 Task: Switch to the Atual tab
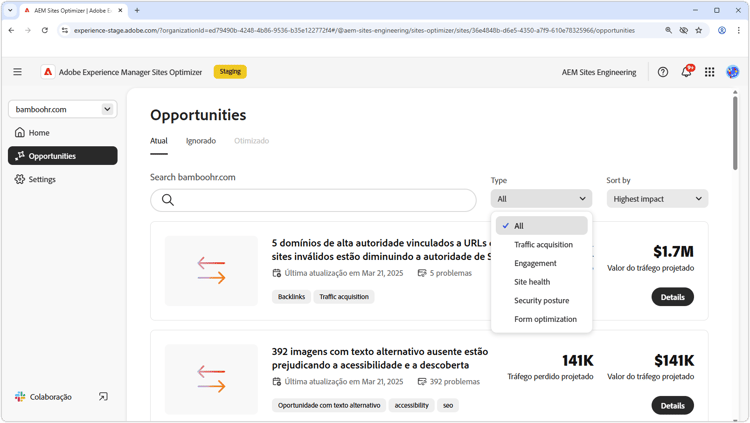[x=159, y=141]
